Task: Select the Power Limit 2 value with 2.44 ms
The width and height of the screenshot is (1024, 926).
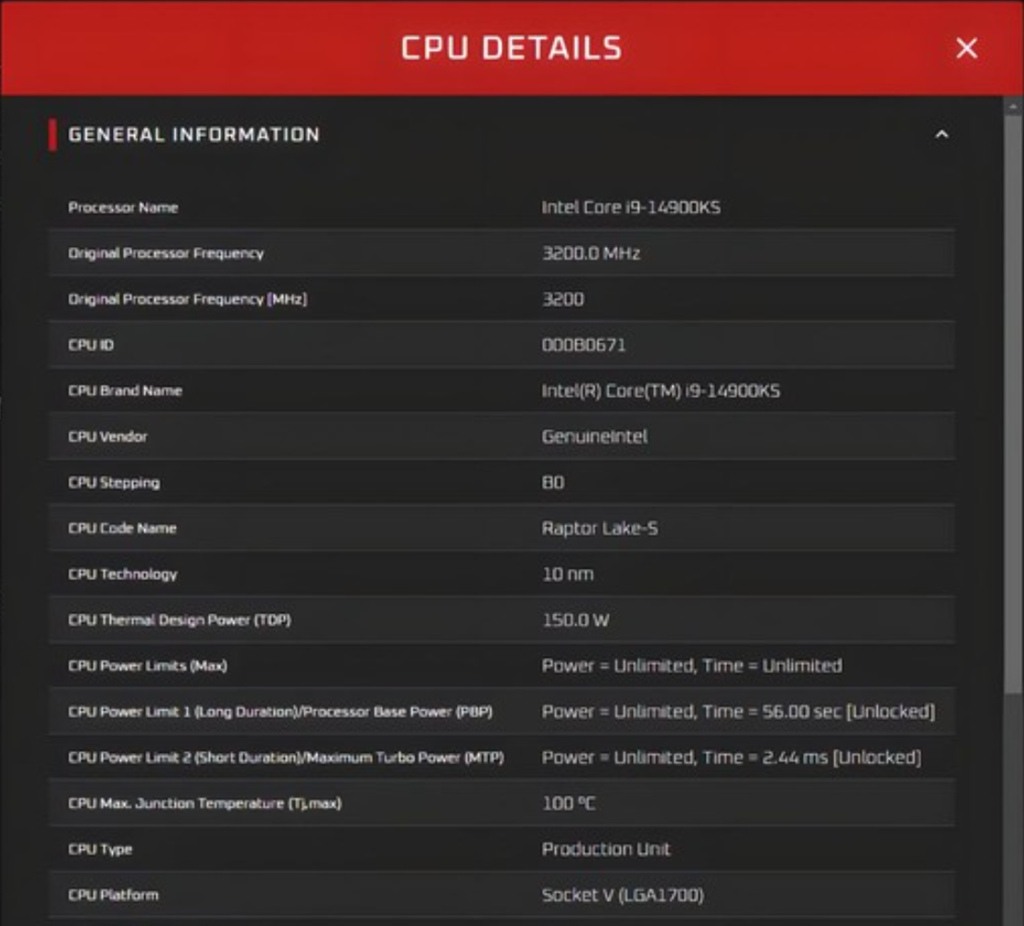Action: [731, 758]
